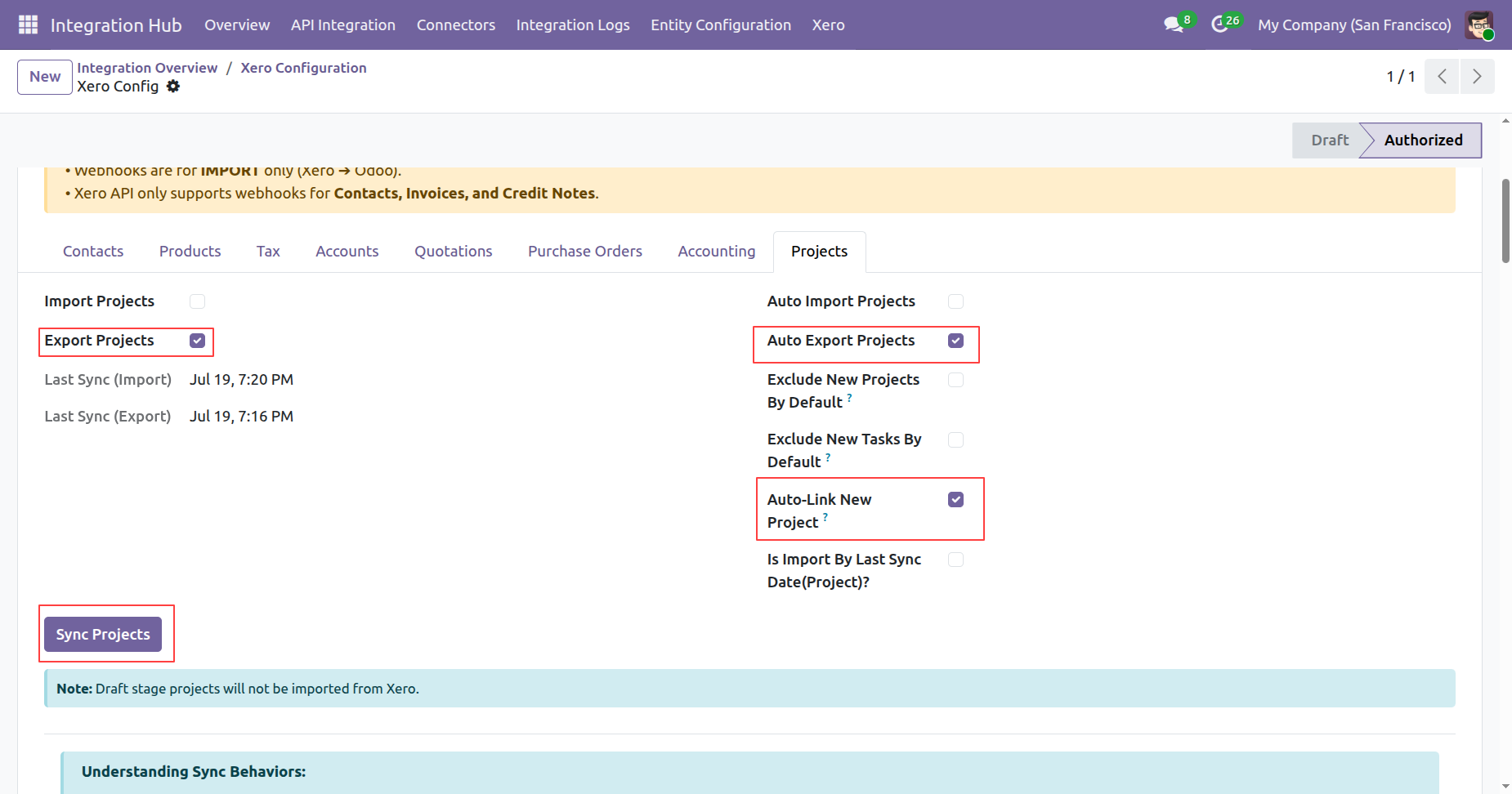Click the help tooltip for Auto-Link New Project
The height and width of the screenshot is (794, 1512).
[x=825, y=517]
